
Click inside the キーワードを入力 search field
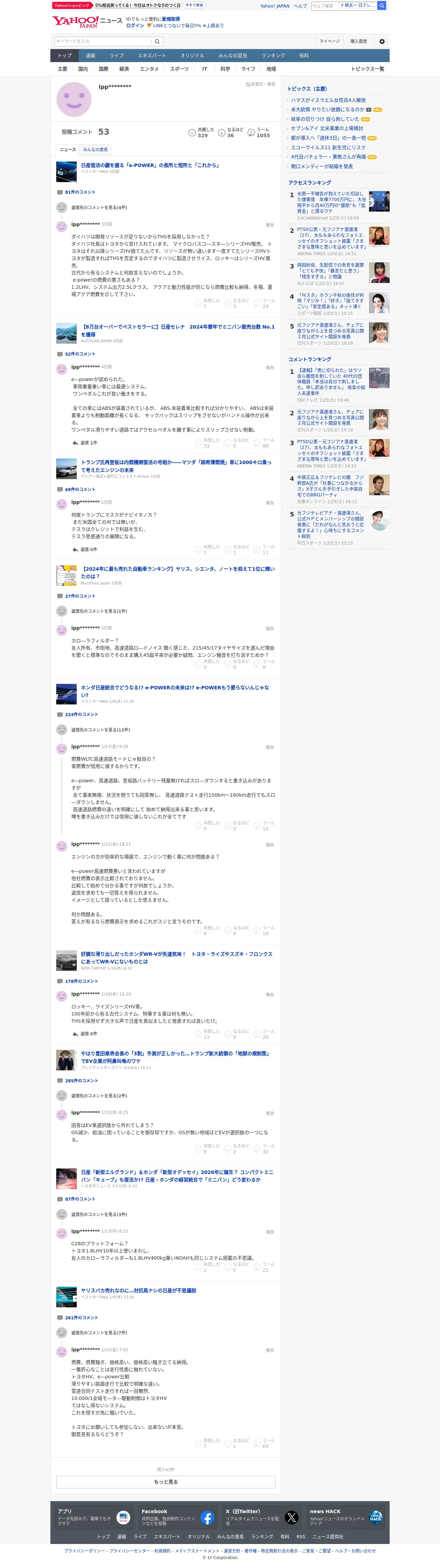(103, 41)
